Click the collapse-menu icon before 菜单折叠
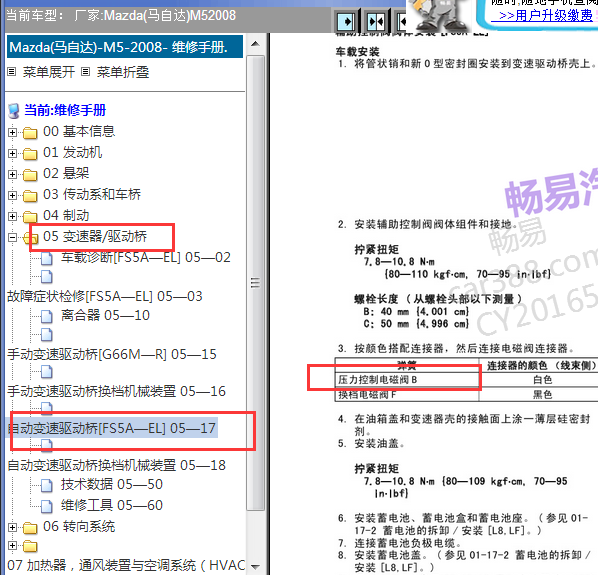This screenshot has width=598, height=575. coord(86,72)
